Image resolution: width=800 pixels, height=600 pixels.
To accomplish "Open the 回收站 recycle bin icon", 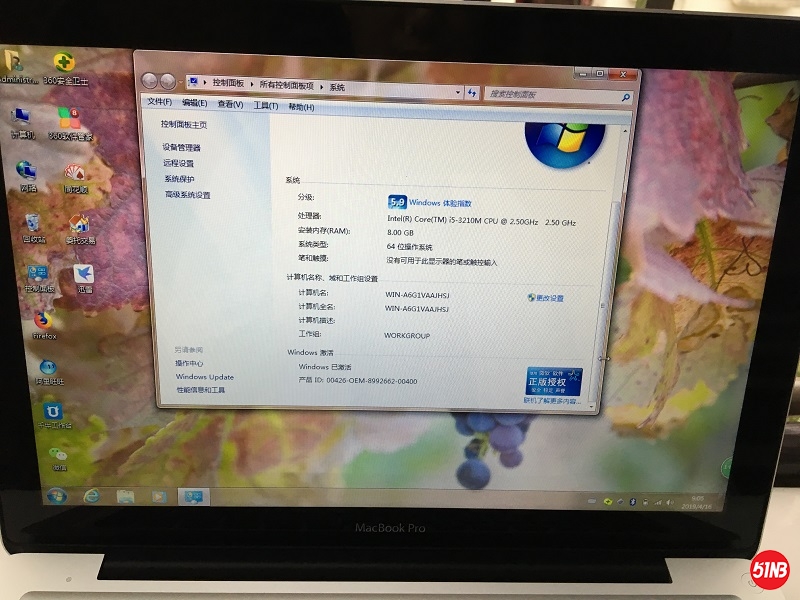I will tap(33, 223).
